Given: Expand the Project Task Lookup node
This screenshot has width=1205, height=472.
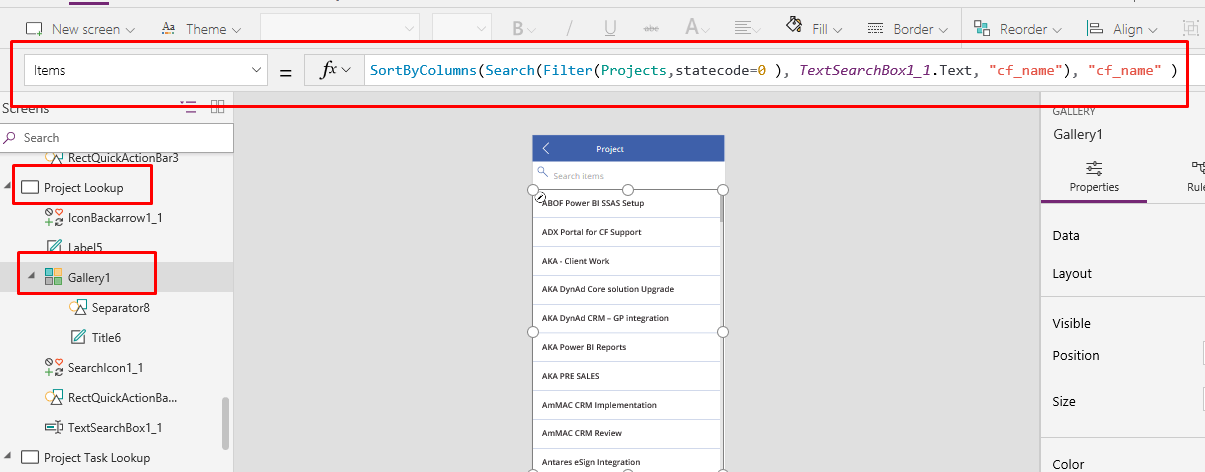Looking at the screenshot, I should 8,457.
